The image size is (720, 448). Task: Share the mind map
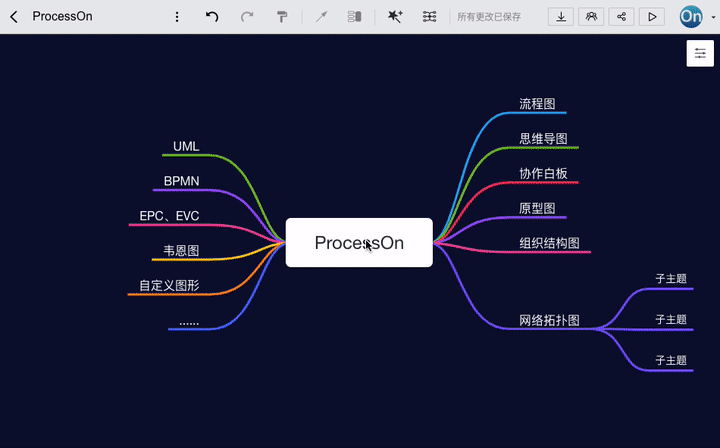621,17
